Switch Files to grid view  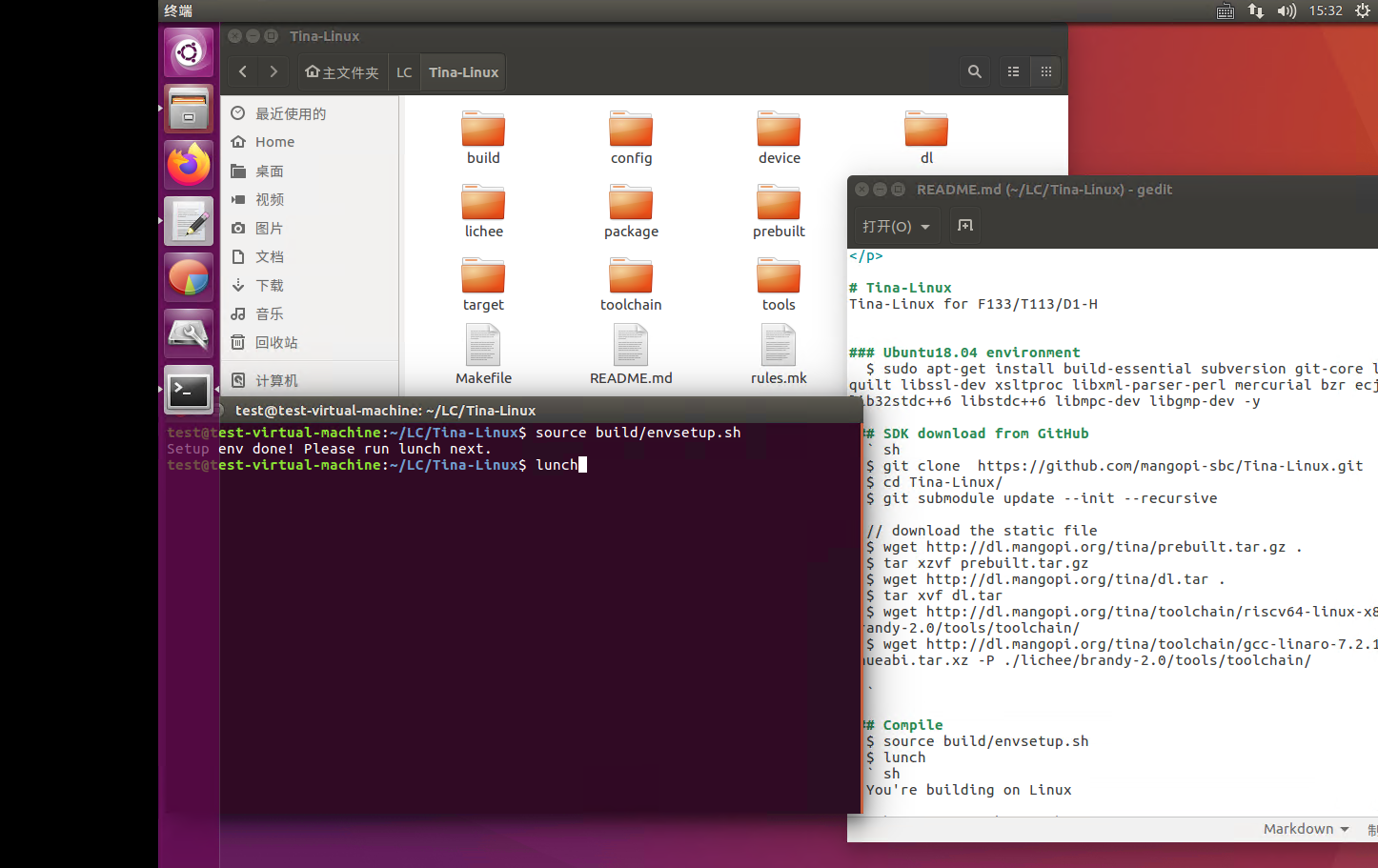click(1045, 71)
